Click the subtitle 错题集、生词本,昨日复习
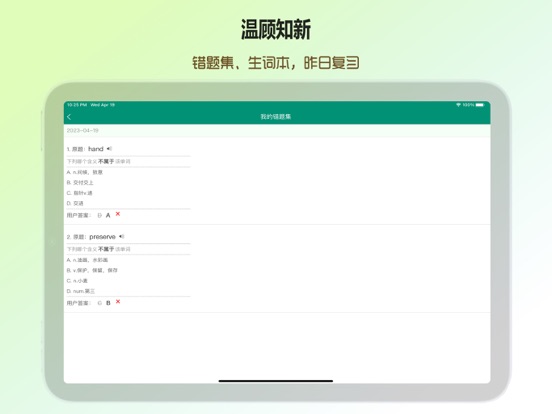 click(x=276, y=63)
